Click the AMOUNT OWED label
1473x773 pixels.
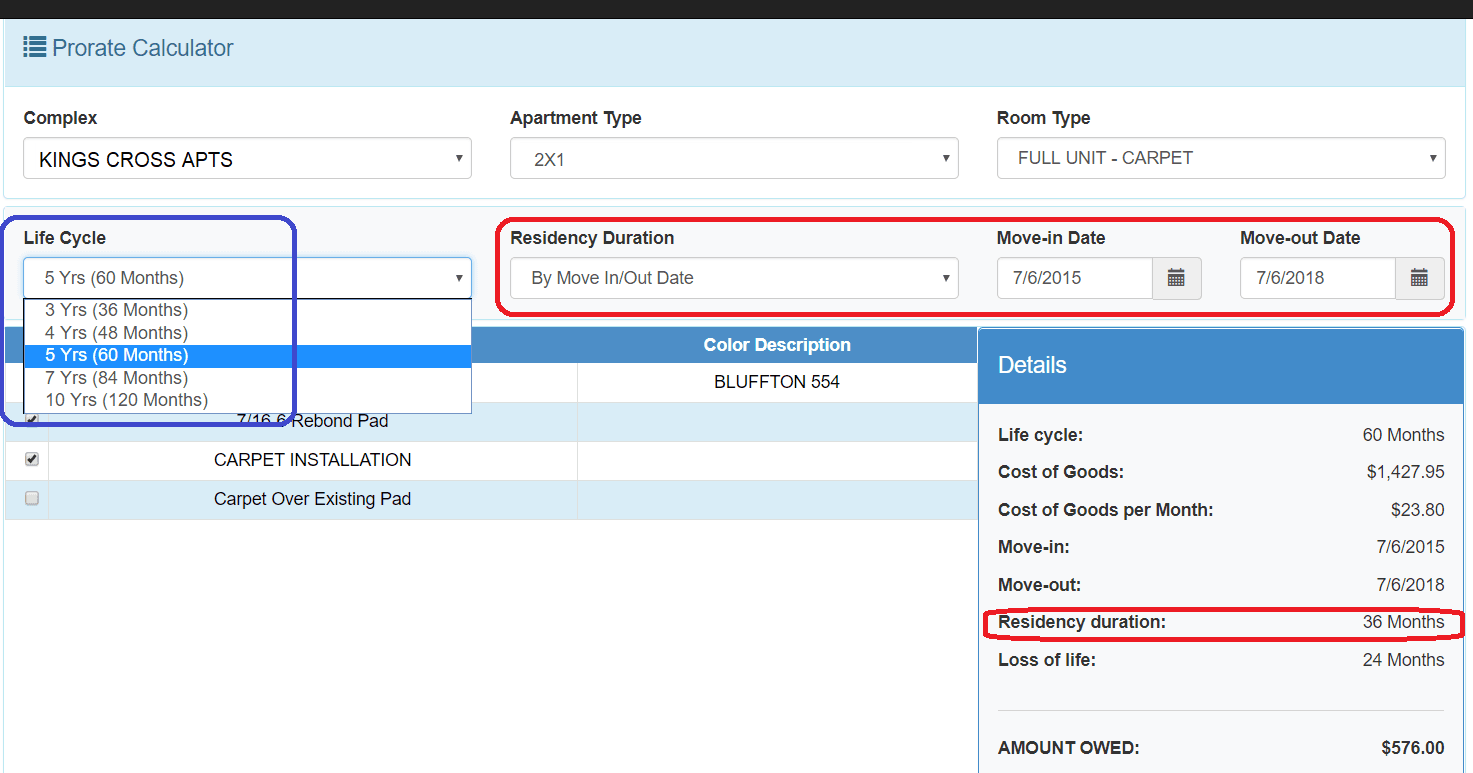pyautogui.click(x=1068, y=748)
